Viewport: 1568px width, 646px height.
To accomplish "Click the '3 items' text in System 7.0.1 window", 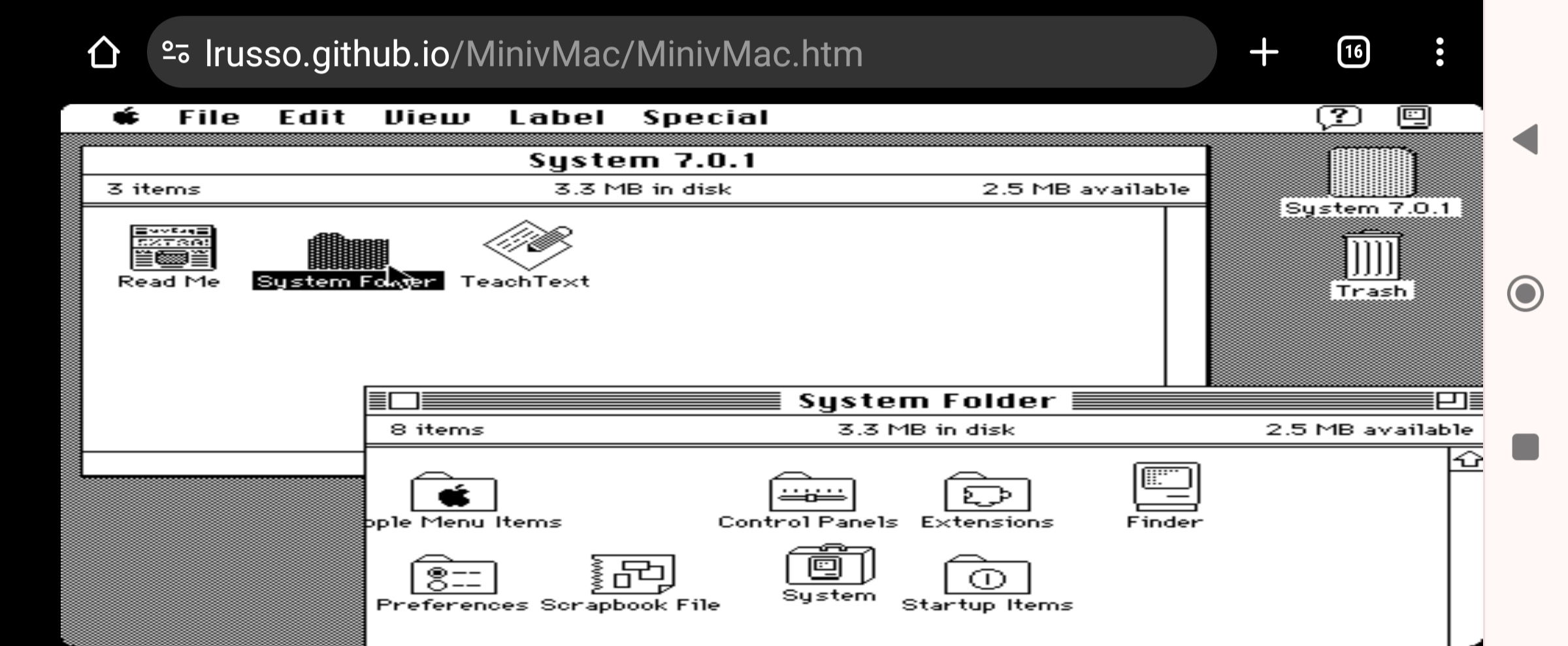I will click(x=154, y=189).
